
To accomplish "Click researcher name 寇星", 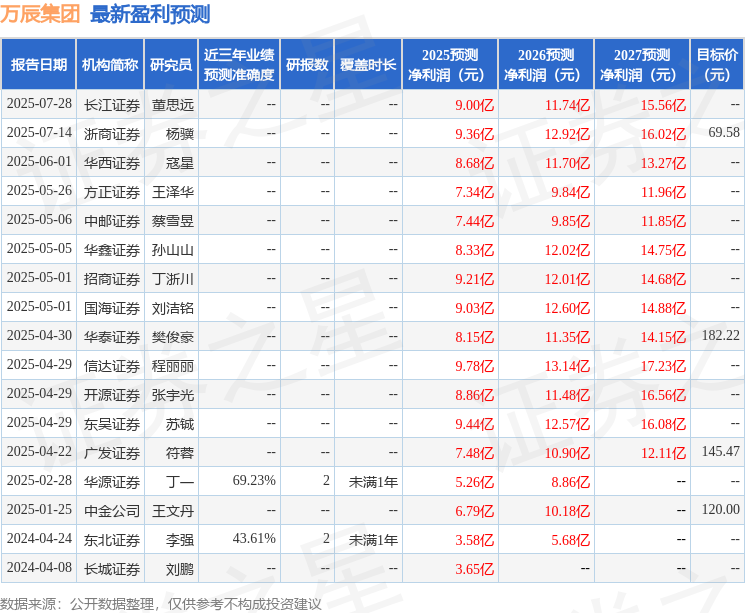I will pyautogui.click(x=180, y=163).
